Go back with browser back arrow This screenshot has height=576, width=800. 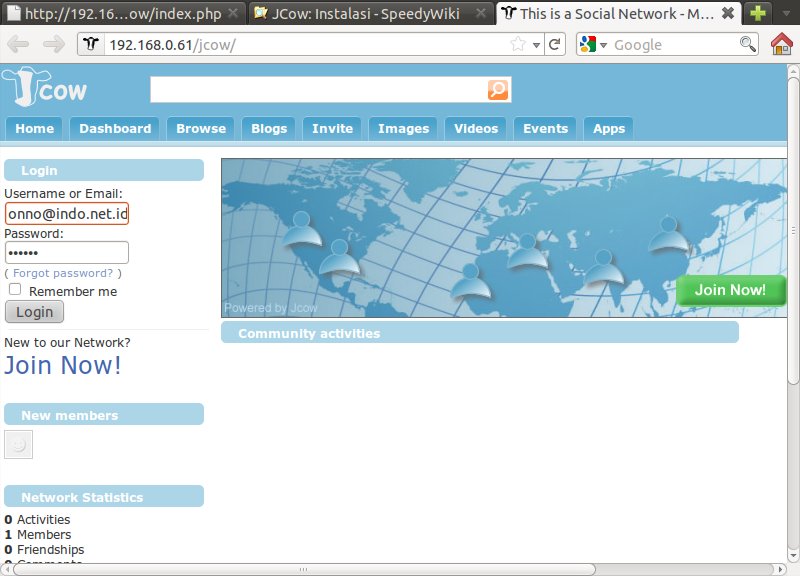pyautogui.click(x=19, y=44)
